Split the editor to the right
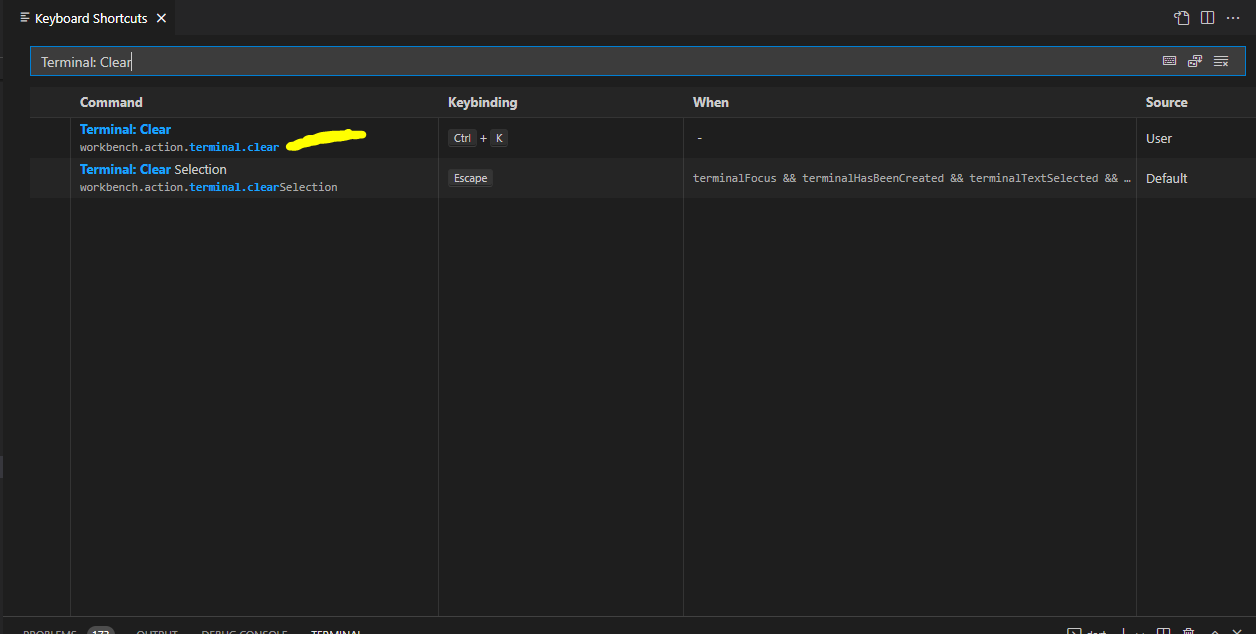 pos(1207,18)
